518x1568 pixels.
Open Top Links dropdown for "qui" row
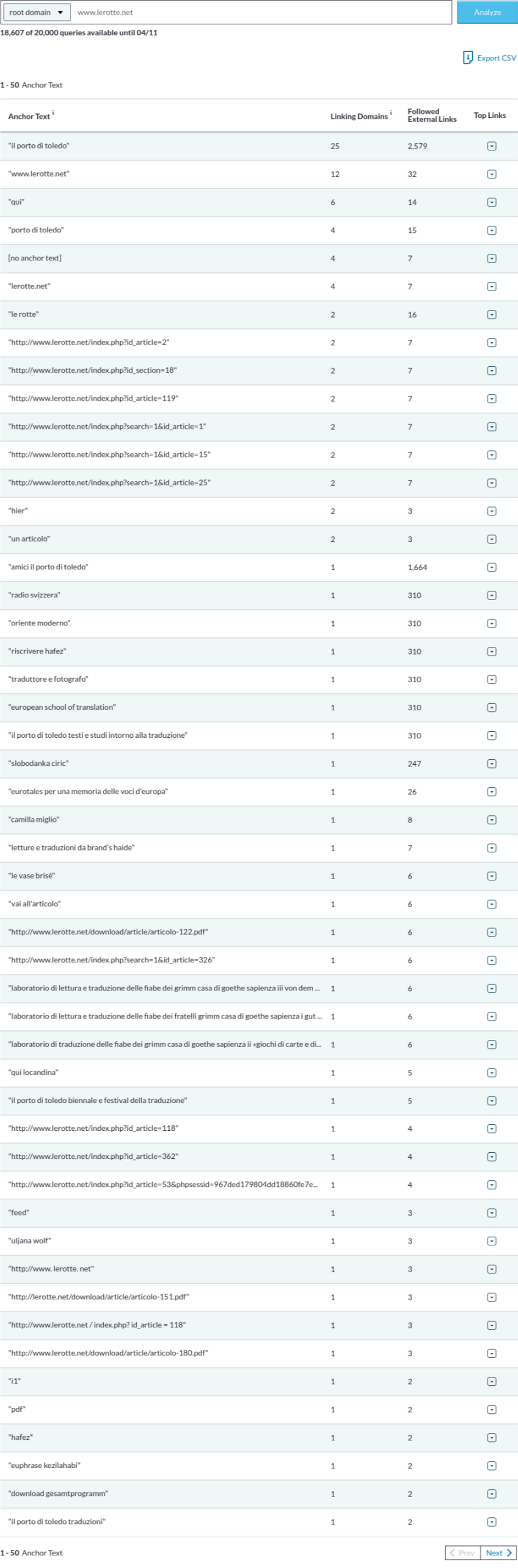[491, 202]
